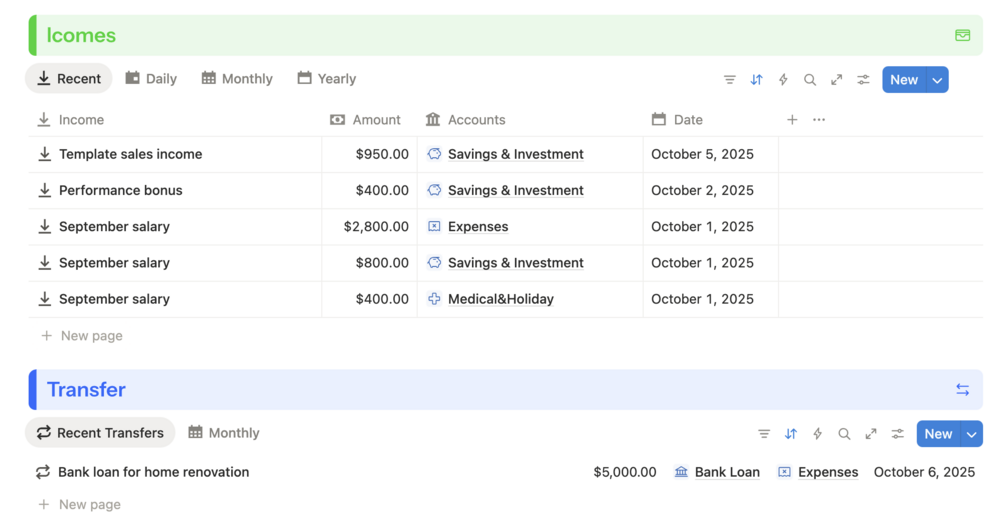Open Bank Loan account link
This screenshot has width=1005, height=531.
(x=726, y=472)
